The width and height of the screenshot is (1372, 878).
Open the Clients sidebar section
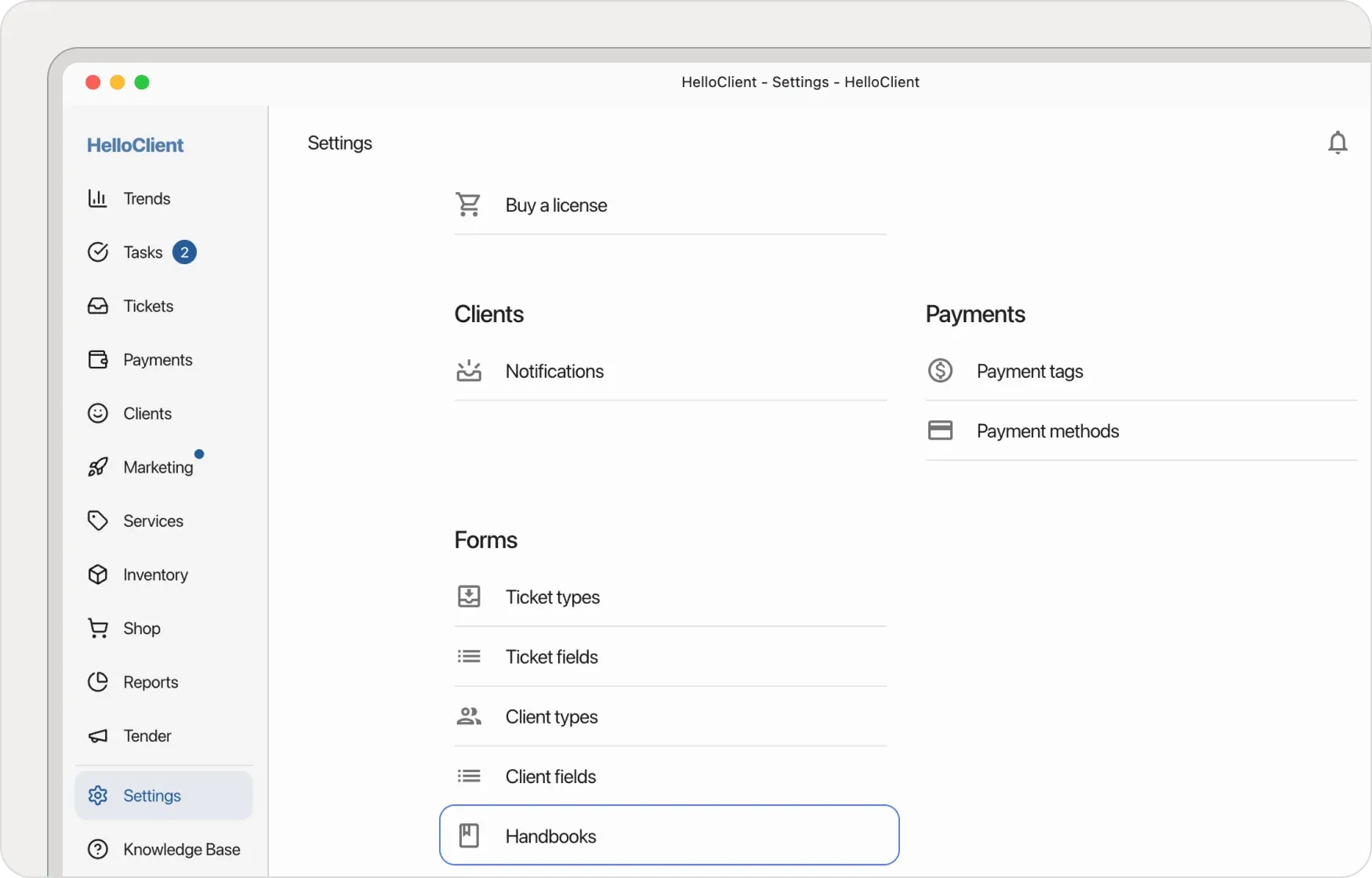(147, 414)
